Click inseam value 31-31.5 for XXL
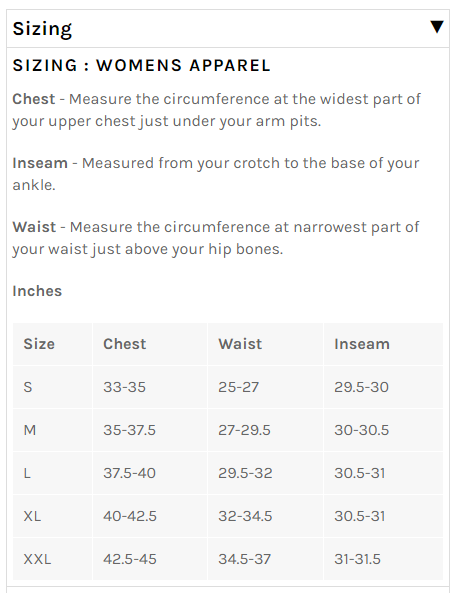This screenshot has height=593, width=457. pos(357,559)
